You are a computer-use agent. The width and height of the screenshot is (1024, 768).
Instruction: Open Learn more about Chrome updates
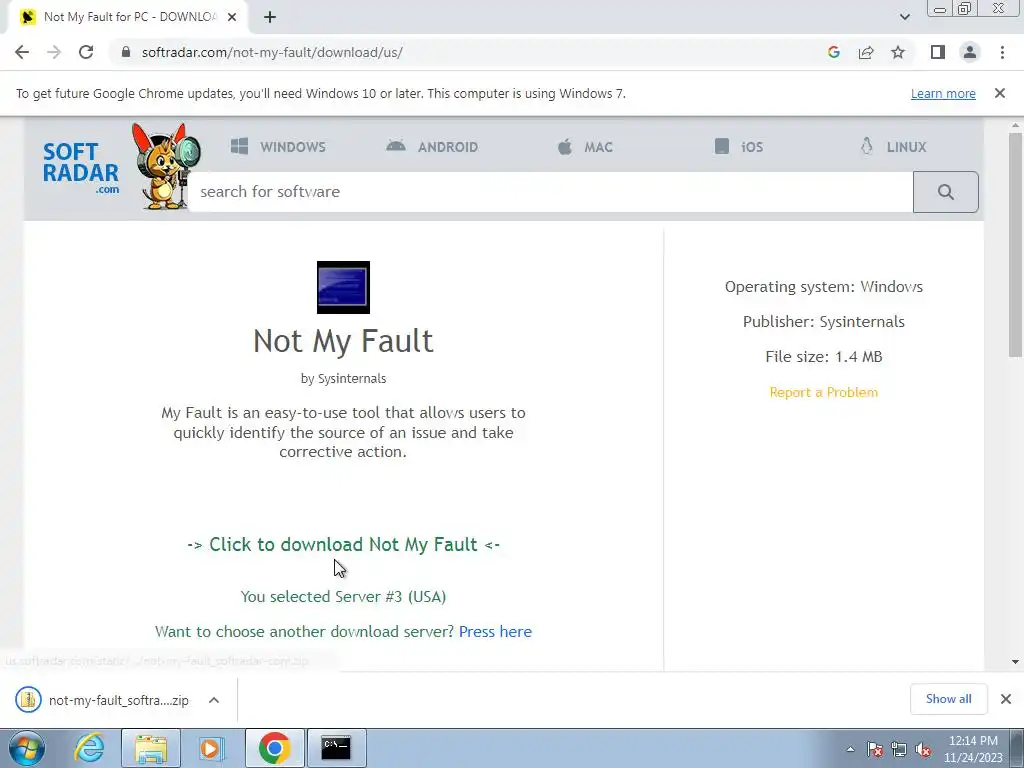(x=943, y=93)
